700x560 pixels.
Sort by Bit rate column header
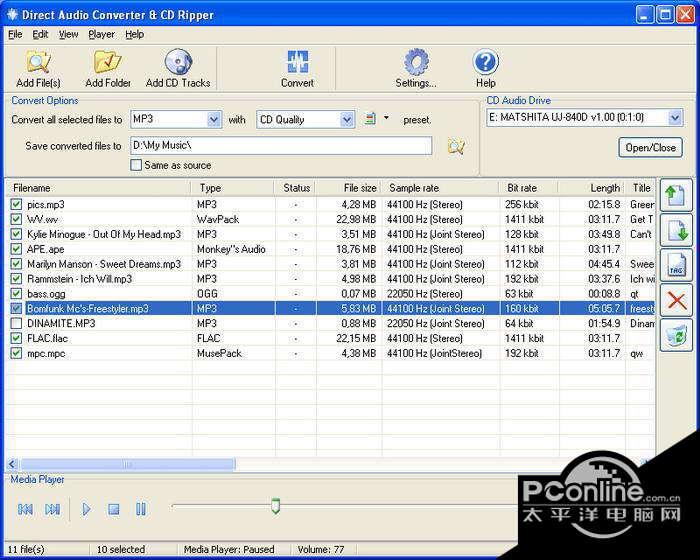tap(529, 188)
